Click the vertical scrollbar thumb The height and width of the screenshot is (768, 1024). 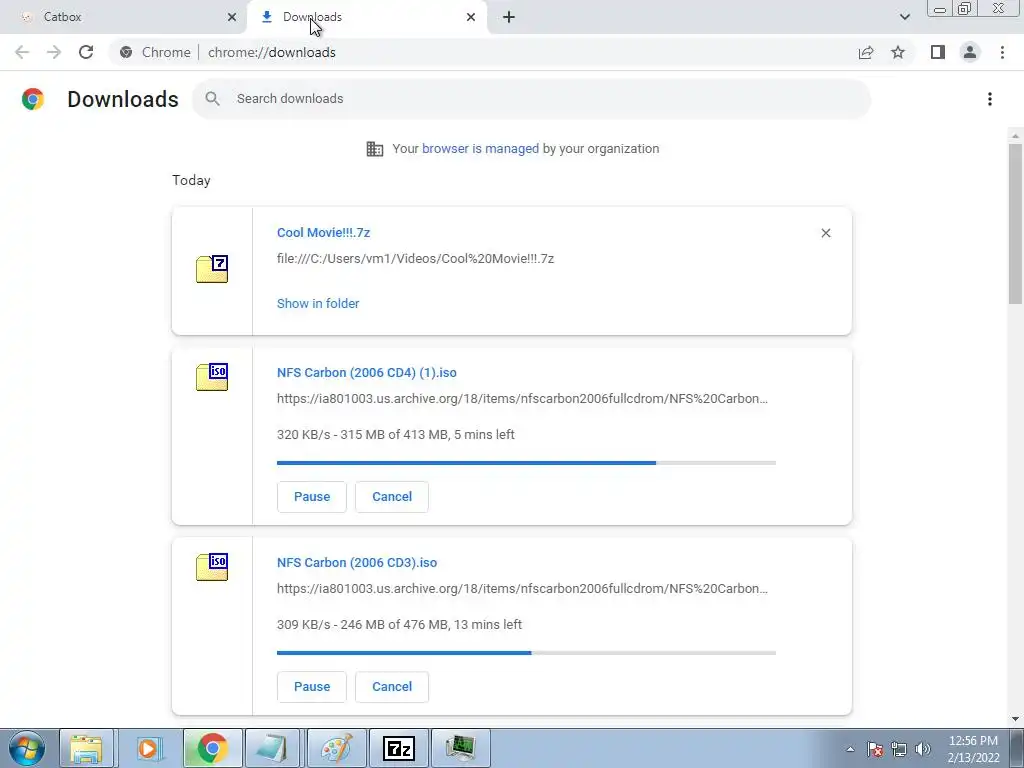tap(1015, 223)
